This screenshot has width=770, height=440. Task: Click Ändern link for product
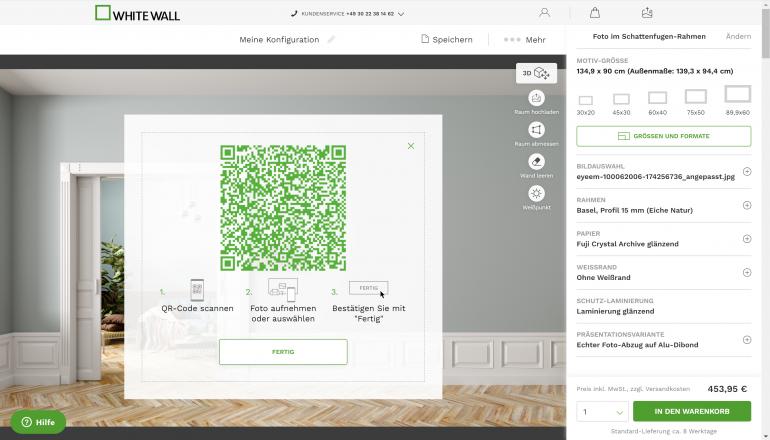pyautogui.click(x=738, y=36)
